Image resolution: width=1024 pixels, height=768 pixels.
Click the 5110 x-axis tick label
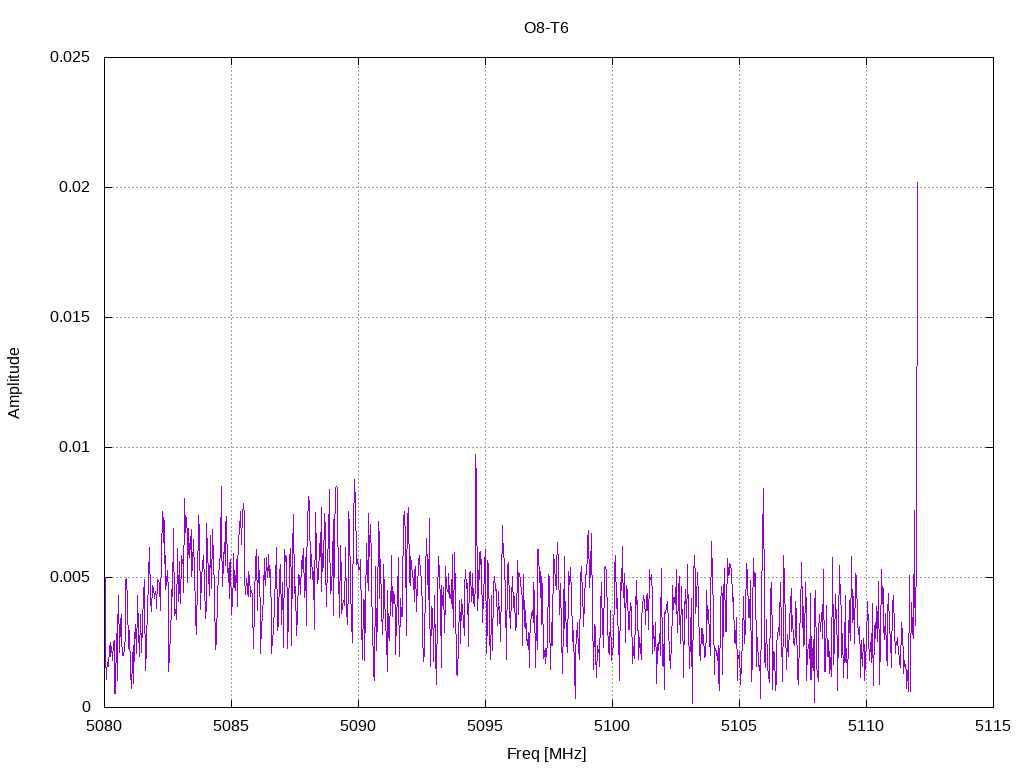pos(866,726)
